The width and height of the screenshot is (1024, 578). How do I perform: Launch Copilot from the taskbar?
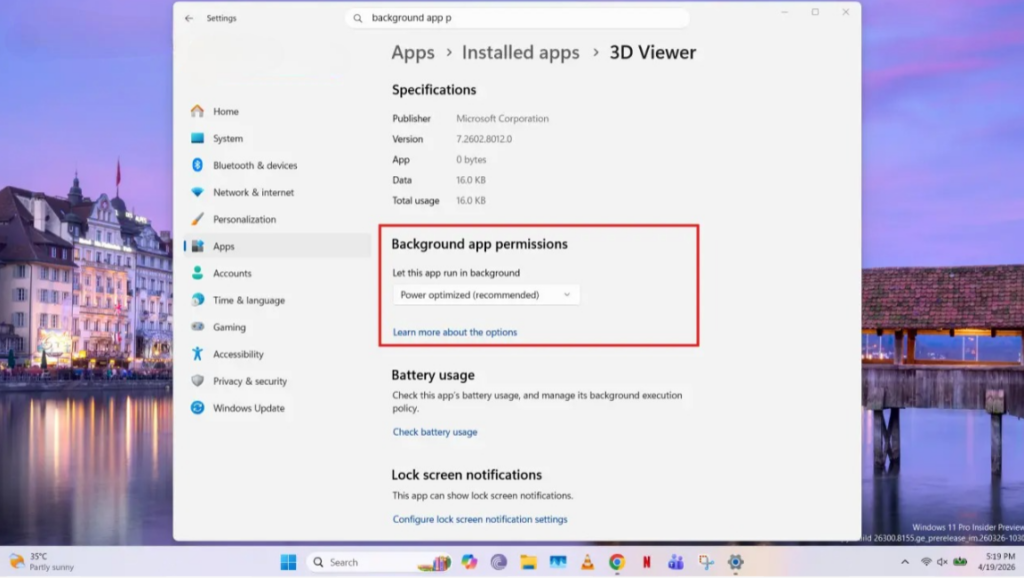pos(469,562)
